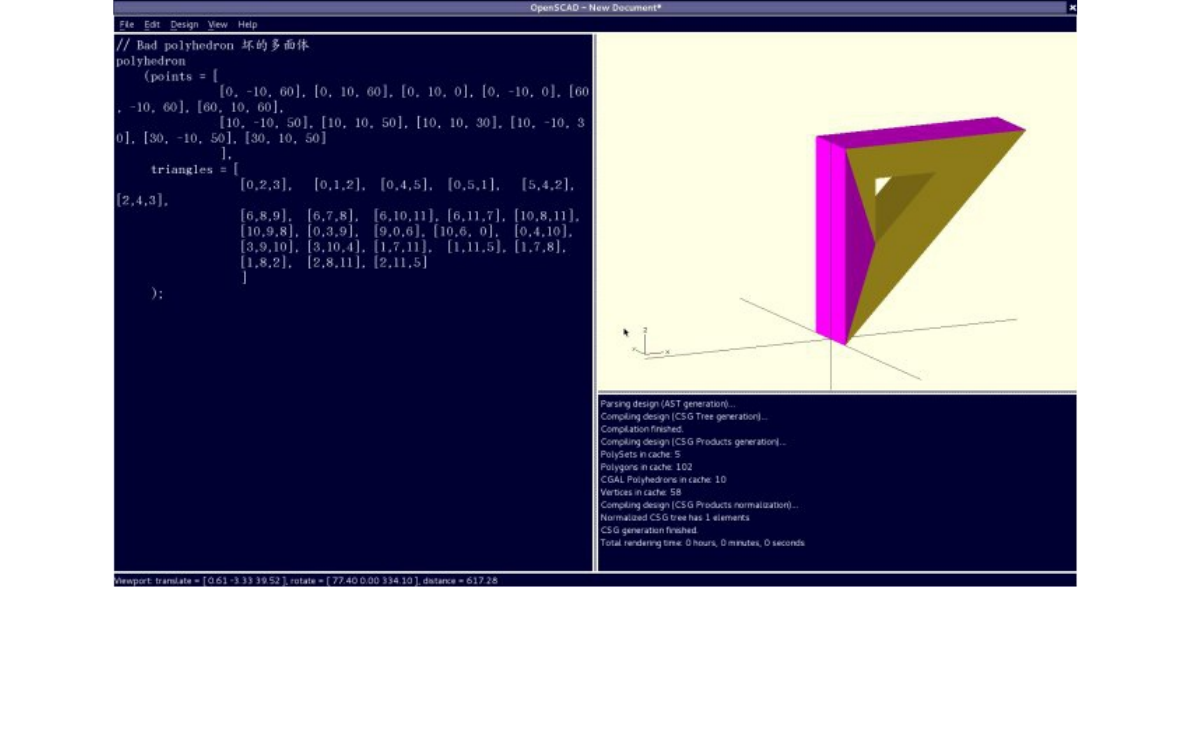This screenshot has height=732, width=1190.
Task: Click 'PolySets in cache: 5' console line
Action: [640, 454]
